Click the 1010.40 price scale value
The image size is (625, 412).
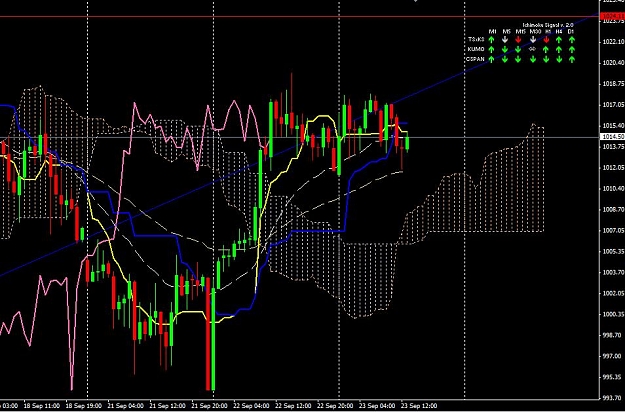coord(614,188)
